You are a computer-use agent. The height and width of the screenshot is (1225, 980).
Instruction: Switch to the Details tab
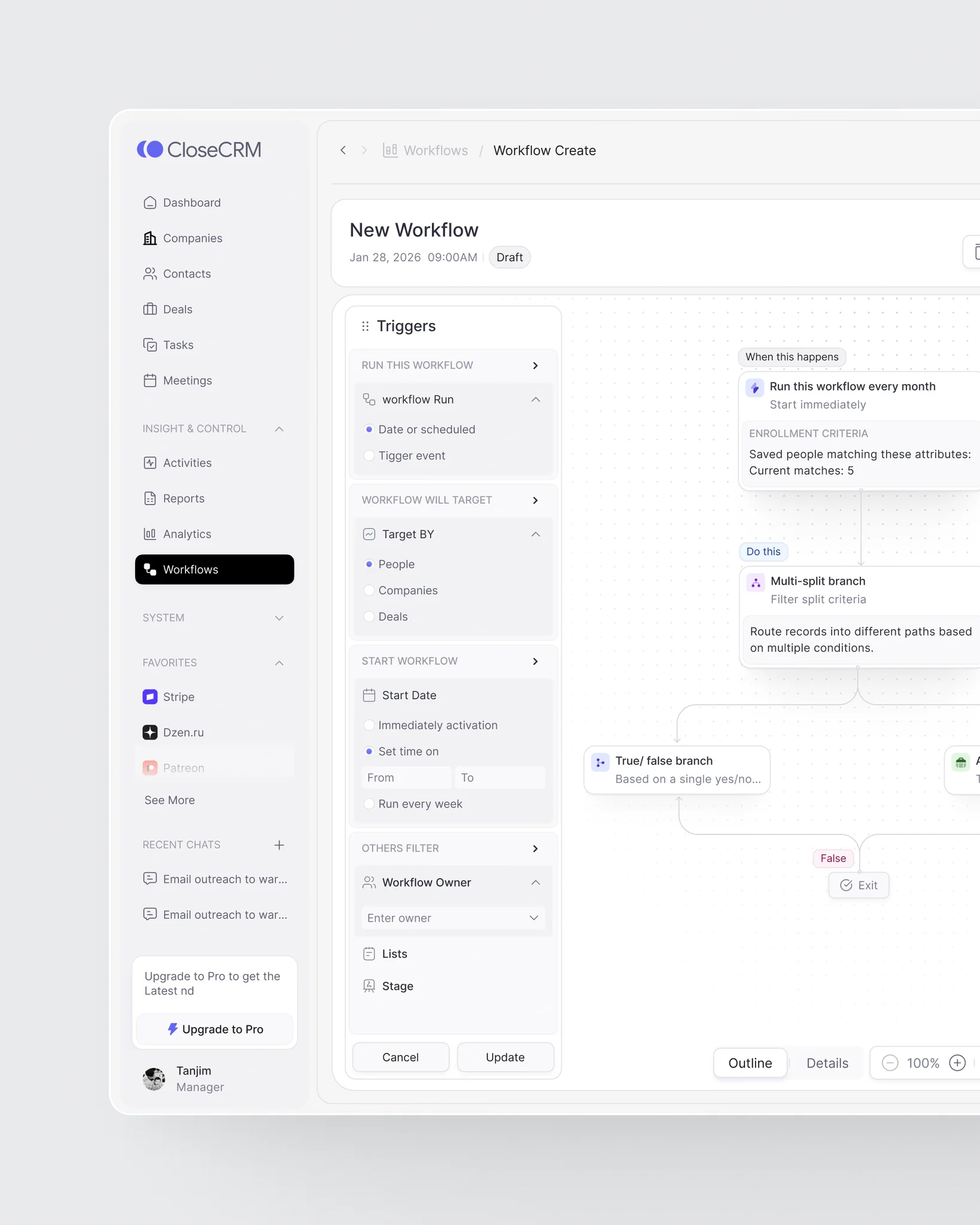pos(827,1063)
